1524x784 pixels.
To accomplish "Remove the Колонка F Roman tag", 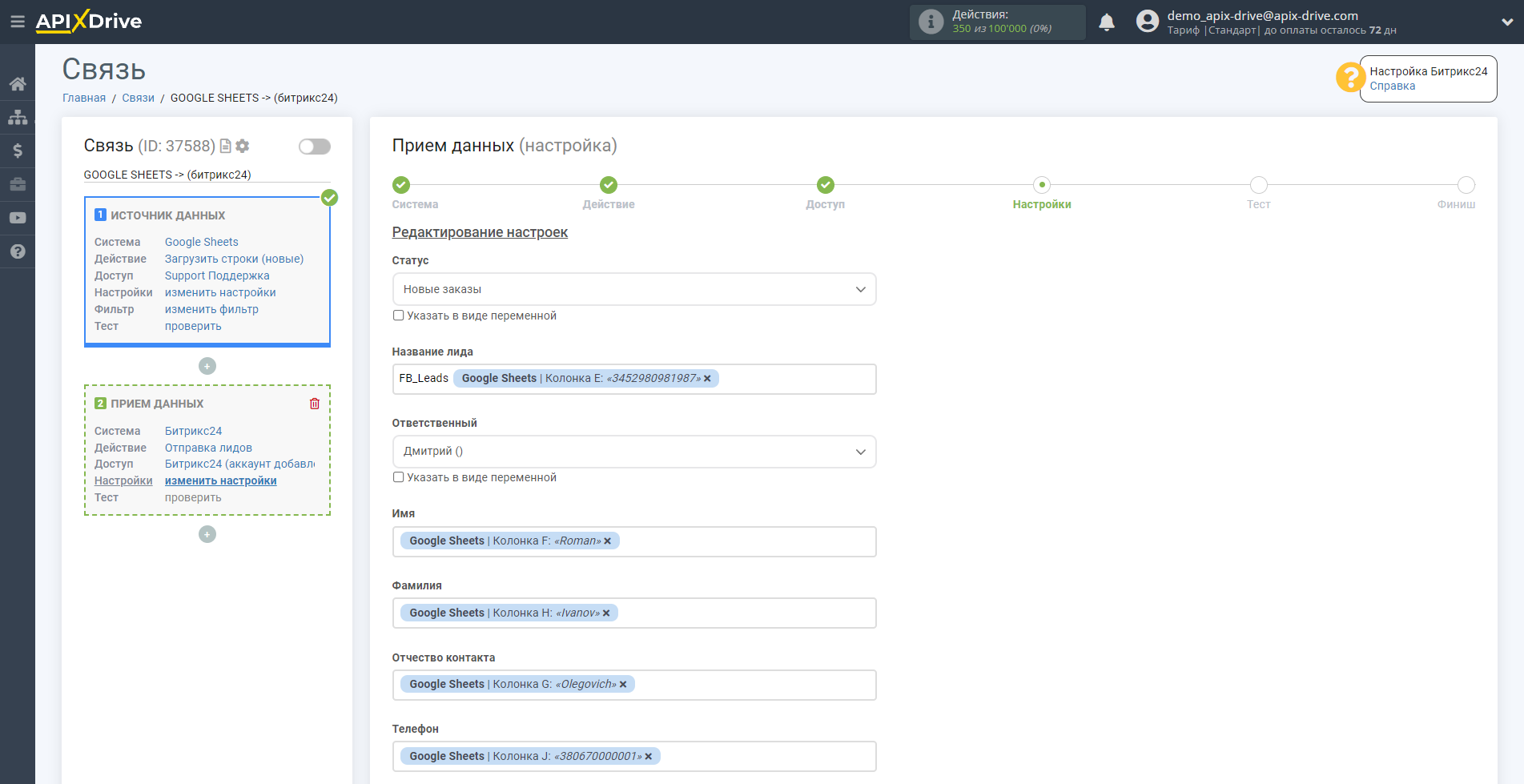I will [607, 541].
